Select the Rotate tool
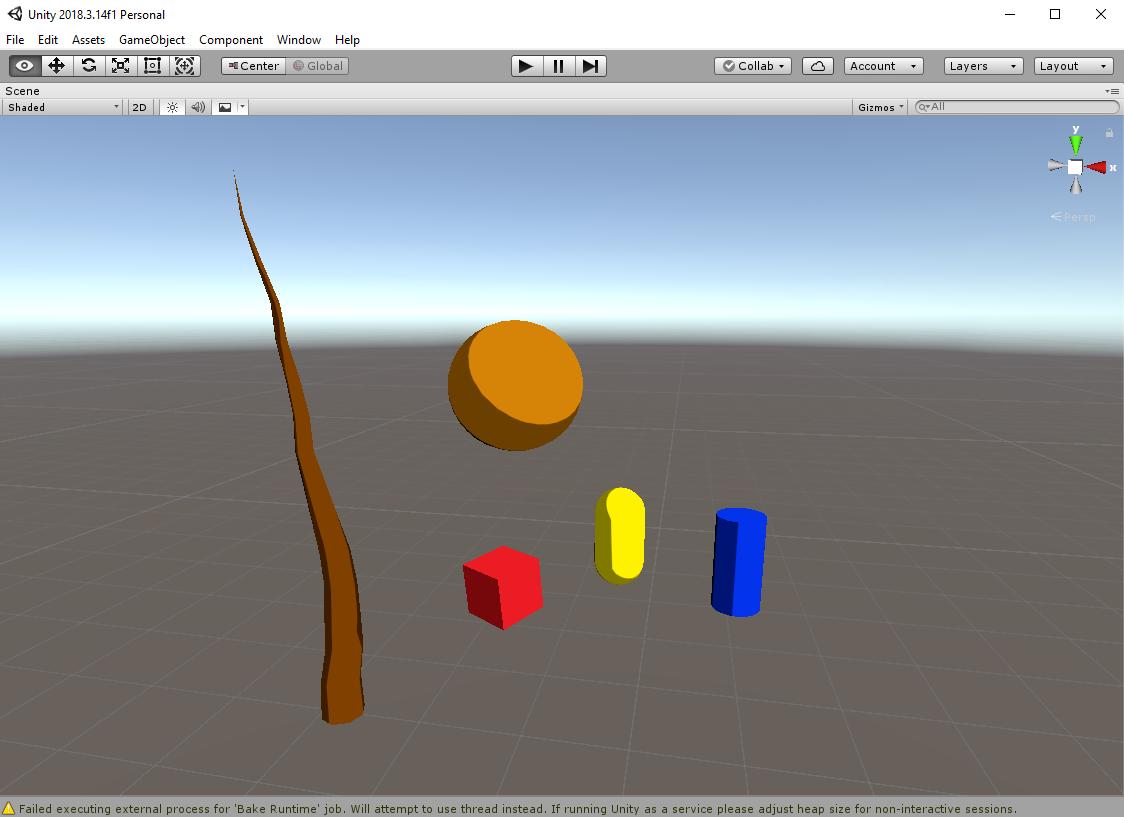This screenshot has width=1124, height=817. click(x=89, y=66)
